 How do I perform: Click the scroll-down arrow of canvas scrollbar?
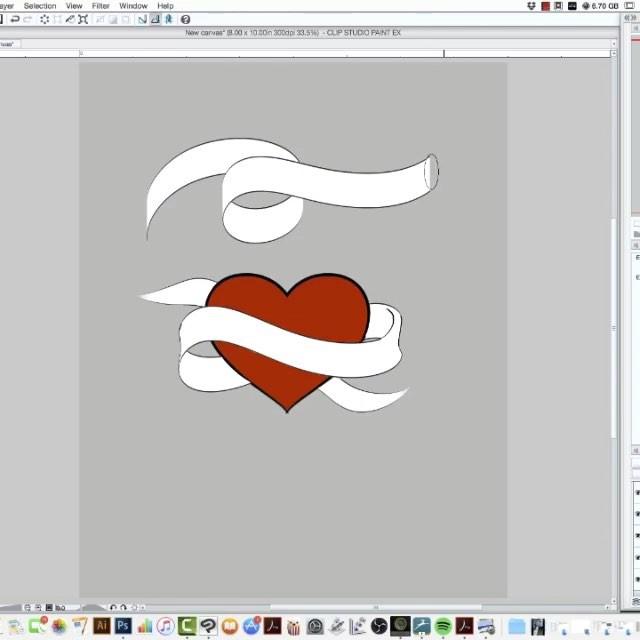[x=613, y=601]
